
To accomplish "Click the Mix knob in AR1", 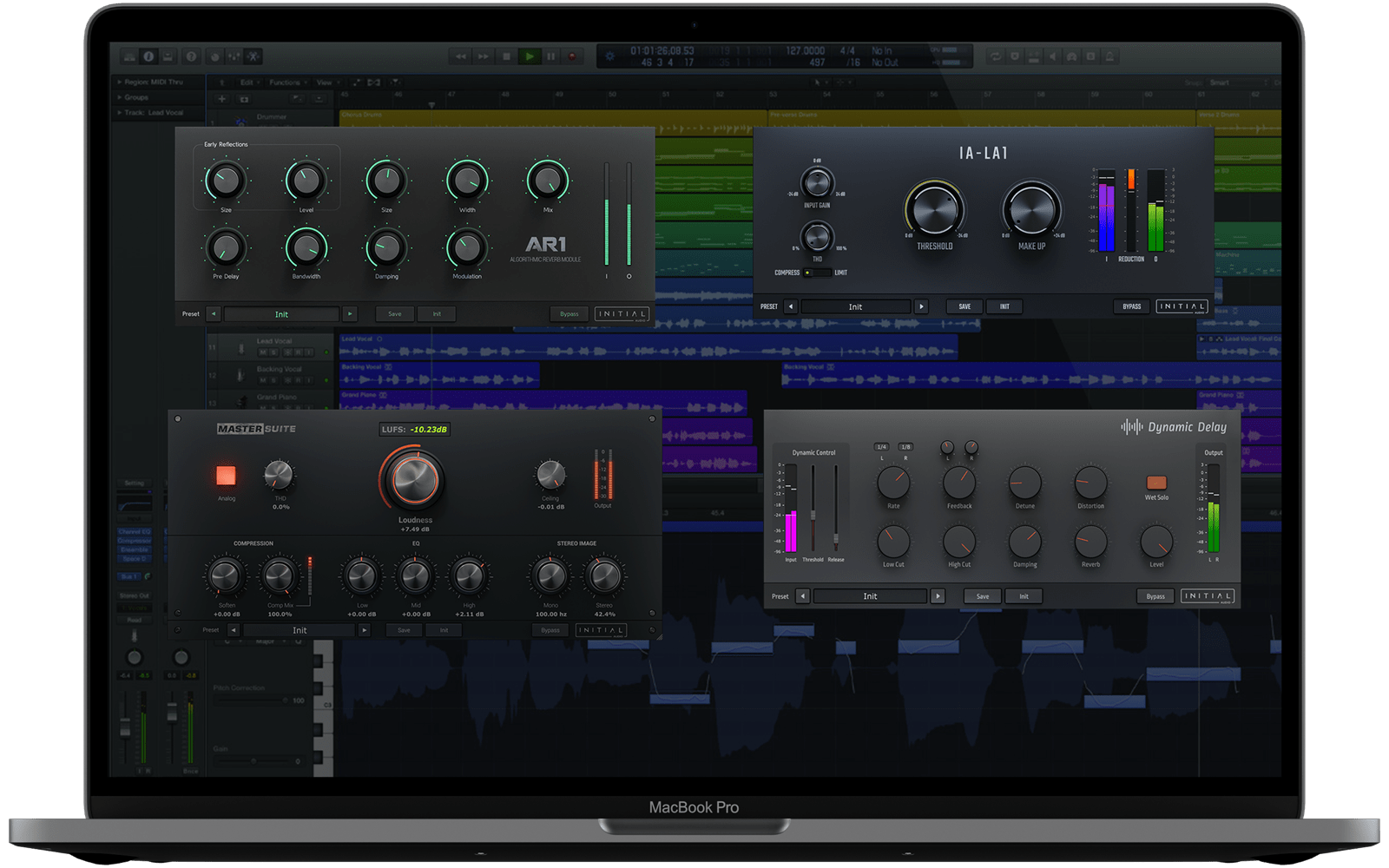I will (x=548, y=181).
